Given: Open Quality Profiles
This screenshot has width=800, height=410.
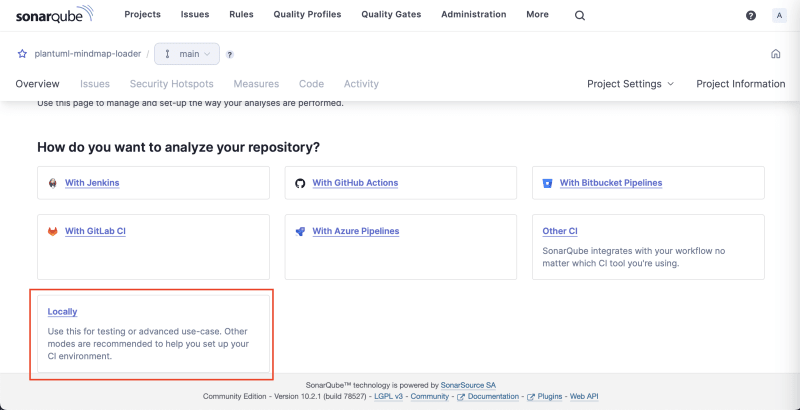Looking at the screenshot, I should [x=307, y=14].
